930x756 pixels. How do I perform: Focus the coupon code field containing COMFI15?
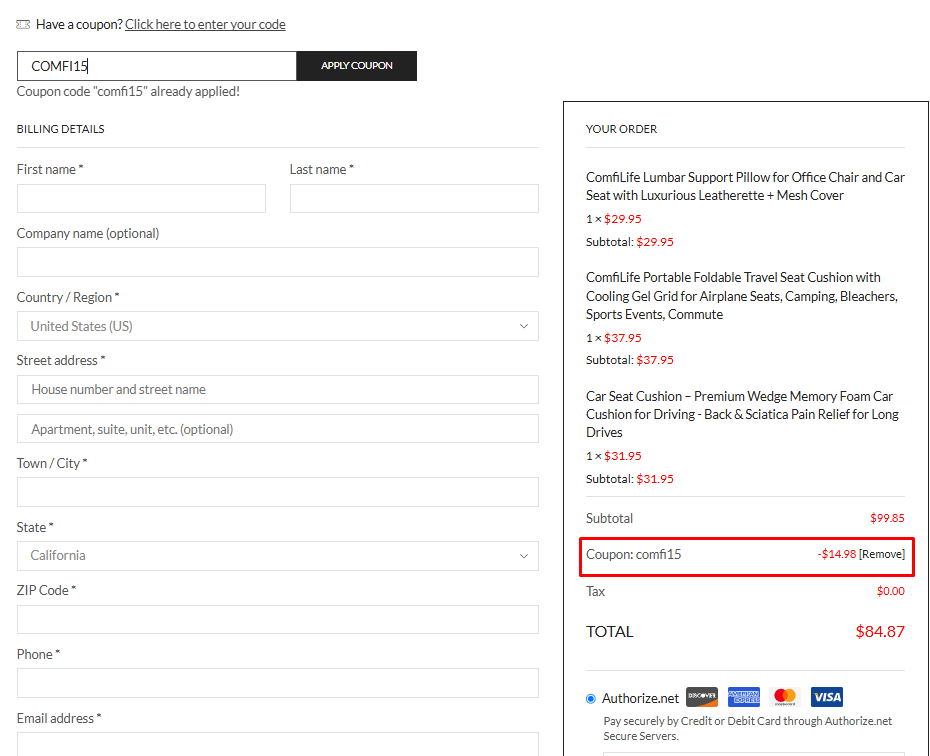157,66
